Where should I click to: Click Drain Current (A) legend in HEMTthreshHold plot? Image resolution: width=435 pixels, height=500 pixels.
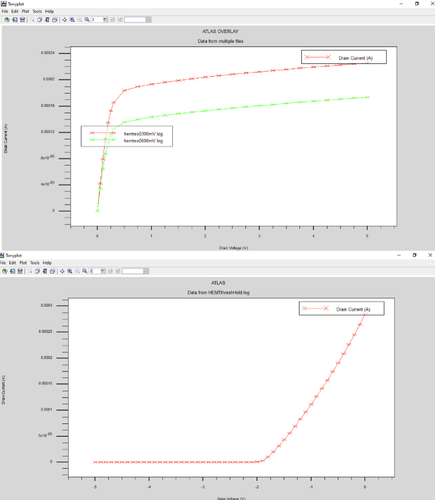coord(341,309)
